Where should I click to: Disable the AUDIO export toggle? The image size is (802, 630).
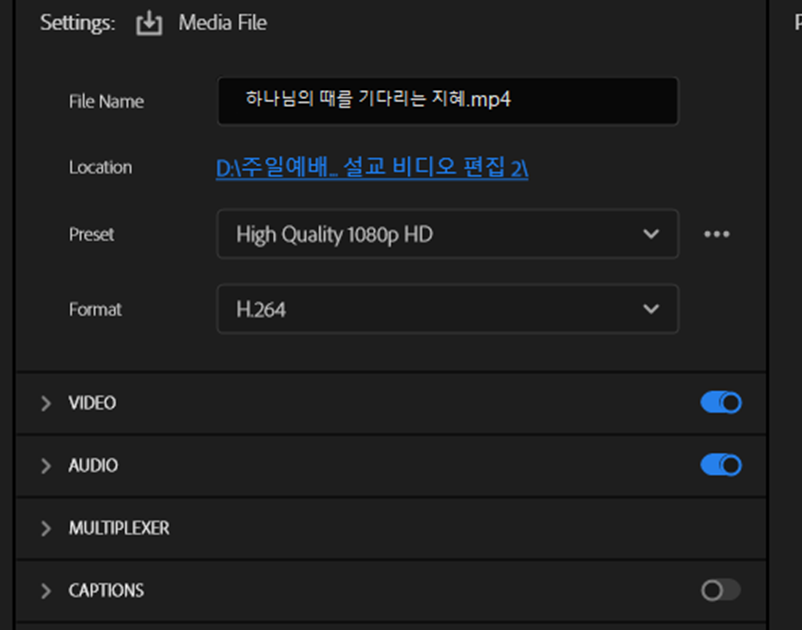click(x=720, y=466)
